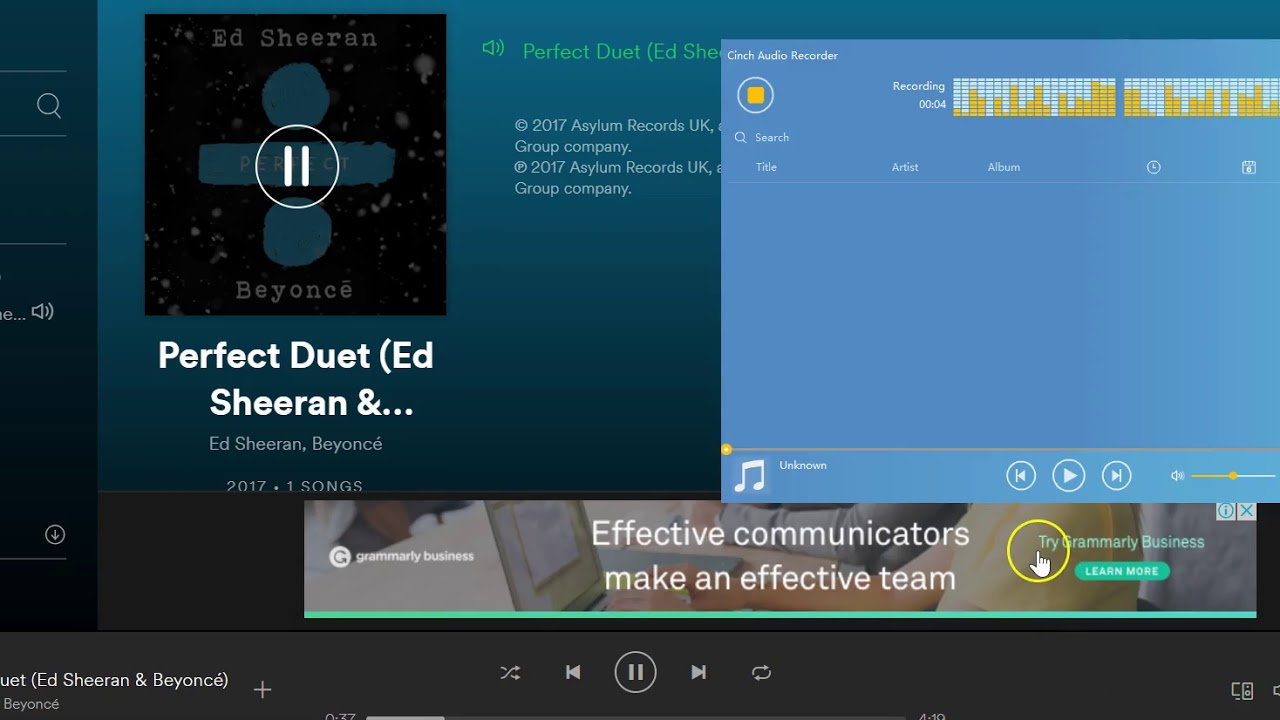Click the download arrow icon in sidebar
The height and width of the screenshot is (720, 1280).
click(x=55, y=535)
